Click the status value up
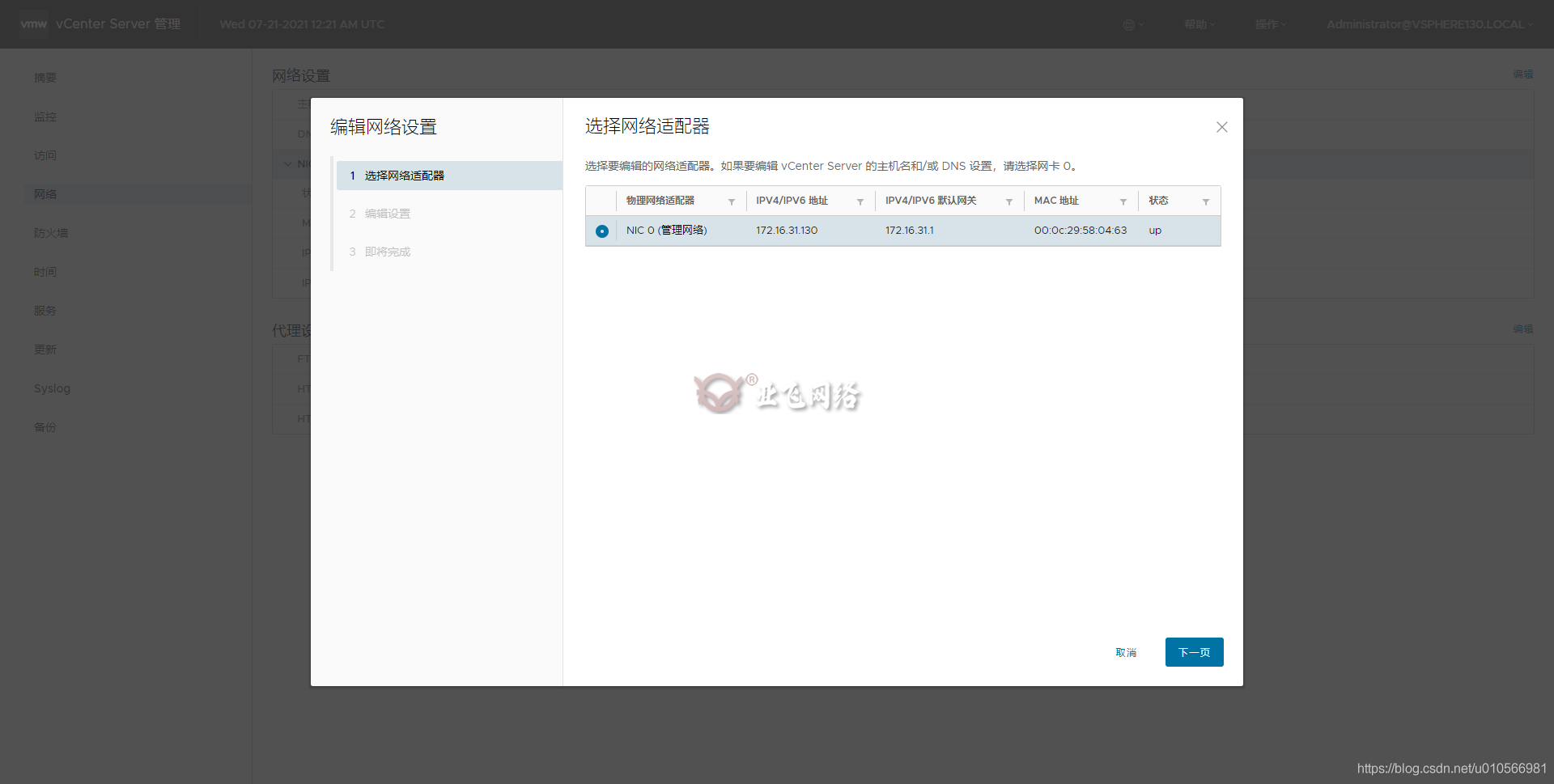The width and height of the screenshot is (1554, 784). [x=1155, y=231]
